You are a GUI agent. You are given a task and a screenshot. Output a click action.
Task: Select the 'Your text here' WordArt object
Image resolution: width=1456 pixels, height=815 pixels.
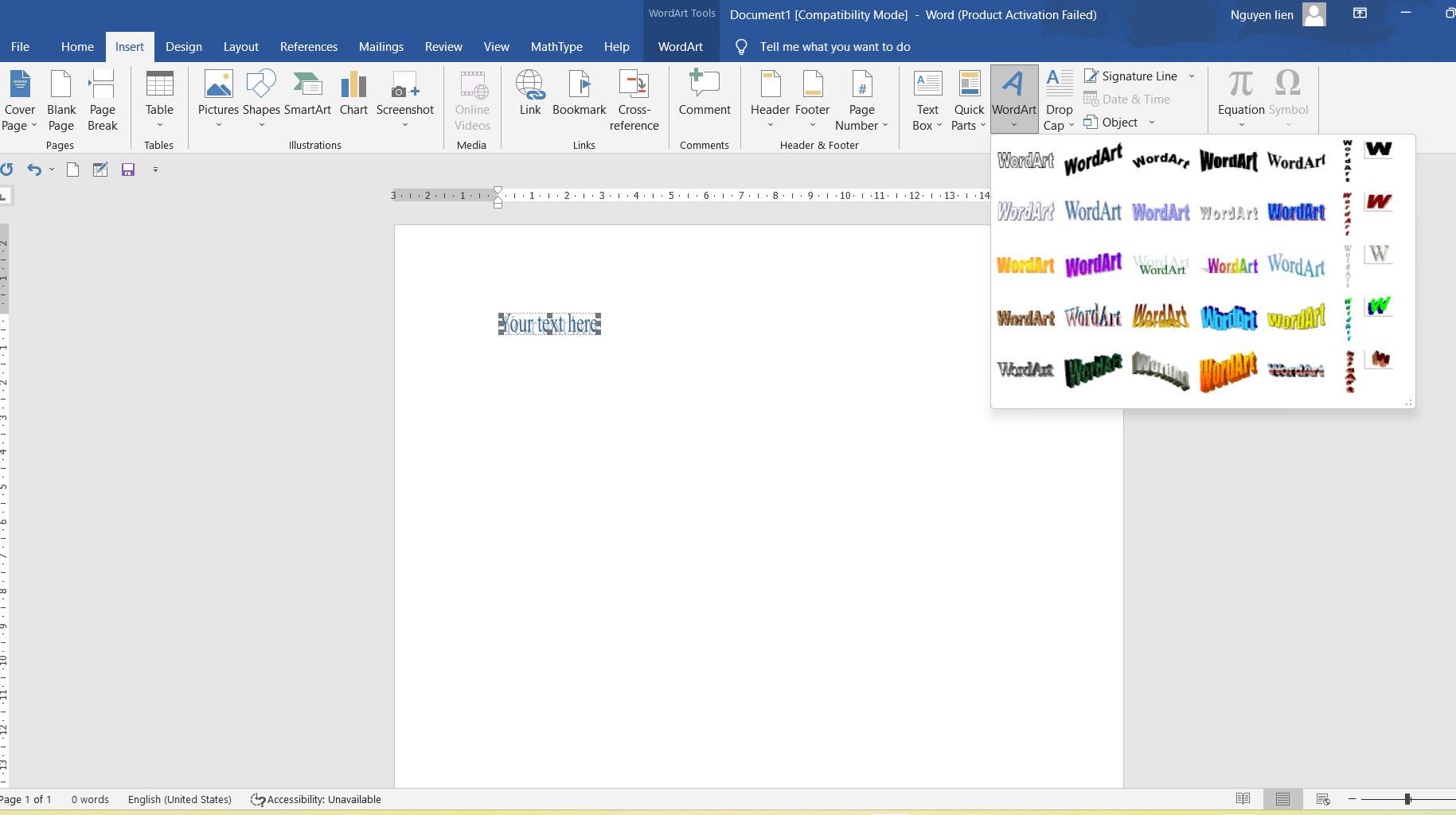pyautogui.click(x=549, y=324)
